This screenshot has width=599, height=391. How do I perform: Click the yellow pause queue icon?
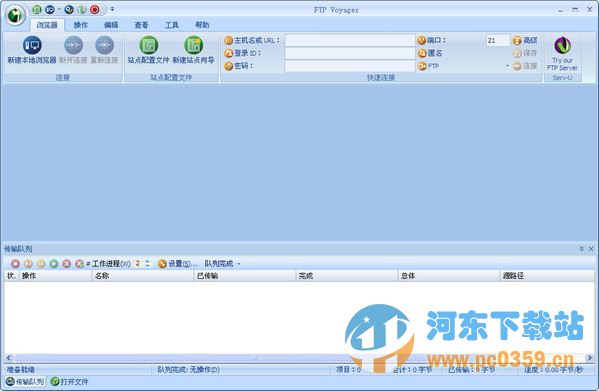pos(41,263)
